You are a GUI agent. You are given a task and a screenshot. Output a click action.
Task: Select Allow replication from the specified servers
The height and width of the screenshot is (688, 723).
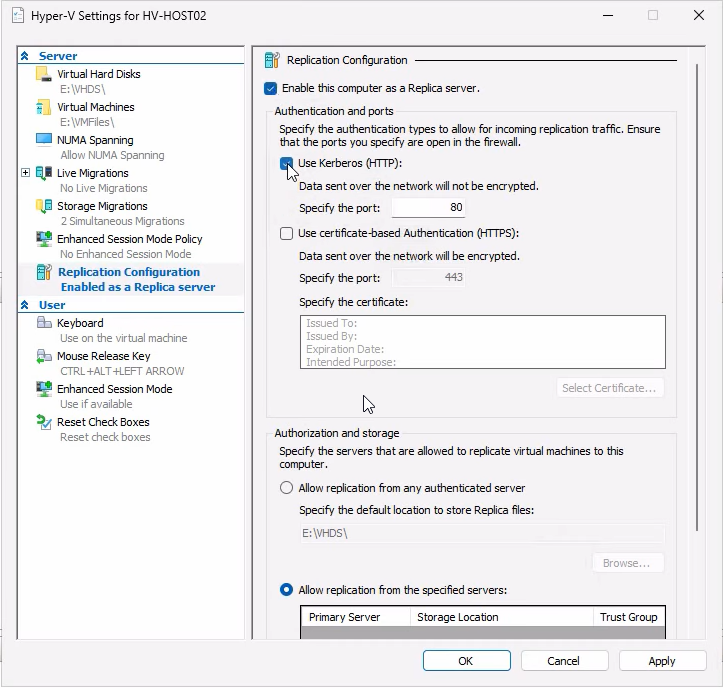point(286,590)
